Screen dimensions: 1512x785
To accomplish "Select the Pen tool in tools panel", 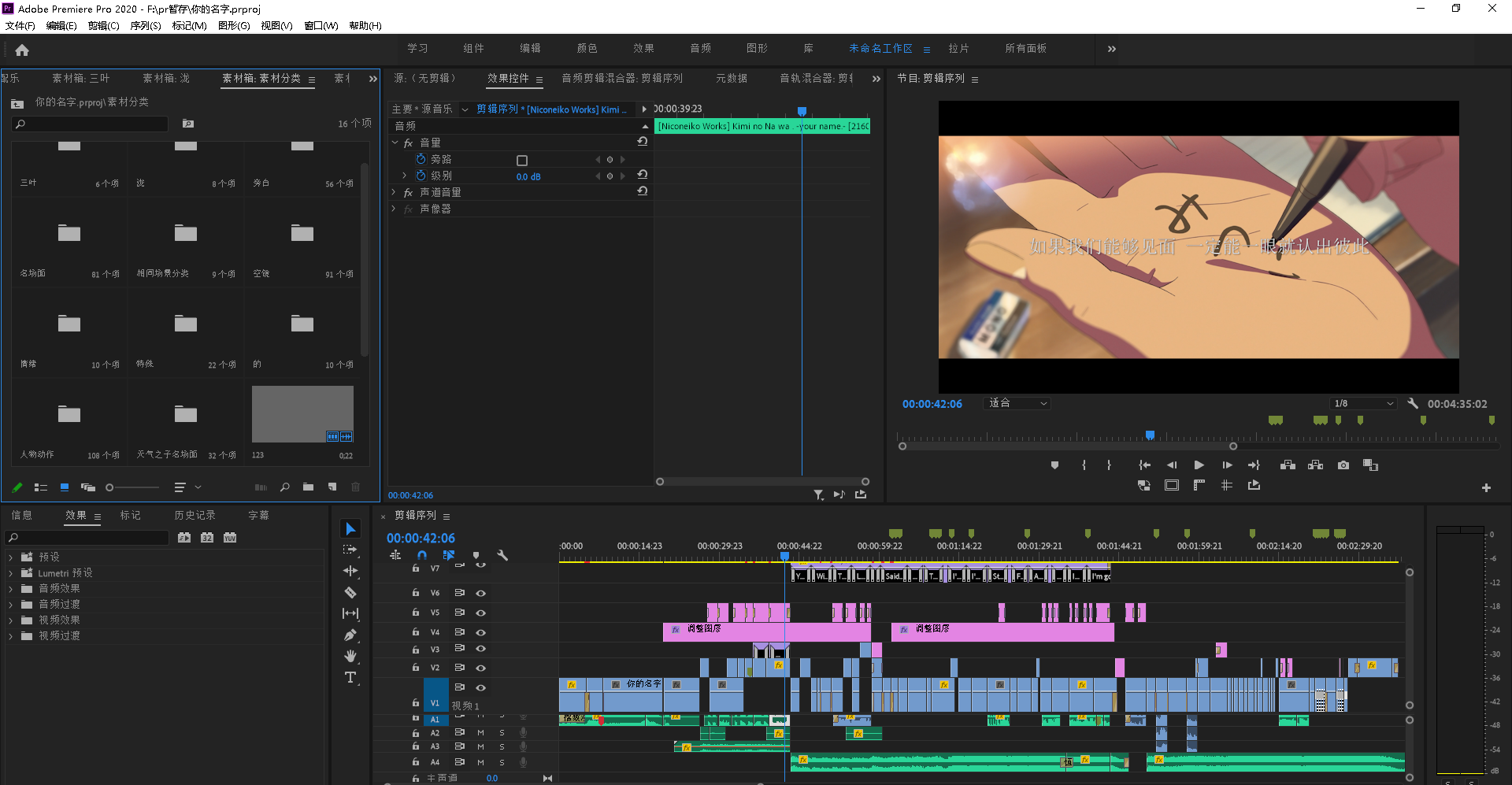I will pyautogui.click(x=350, y=635).
